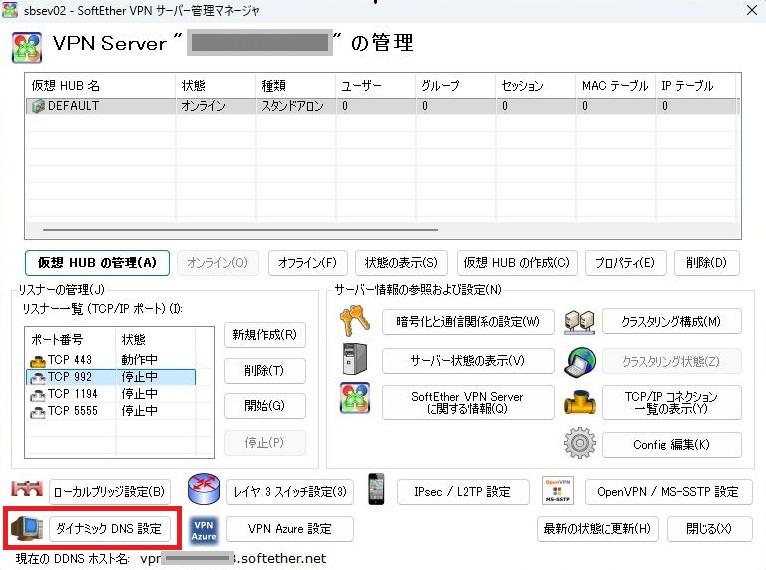Open クラスタリング構成(M)
Viewport: 766px width, 570px height.
click(x=672, y=322)
